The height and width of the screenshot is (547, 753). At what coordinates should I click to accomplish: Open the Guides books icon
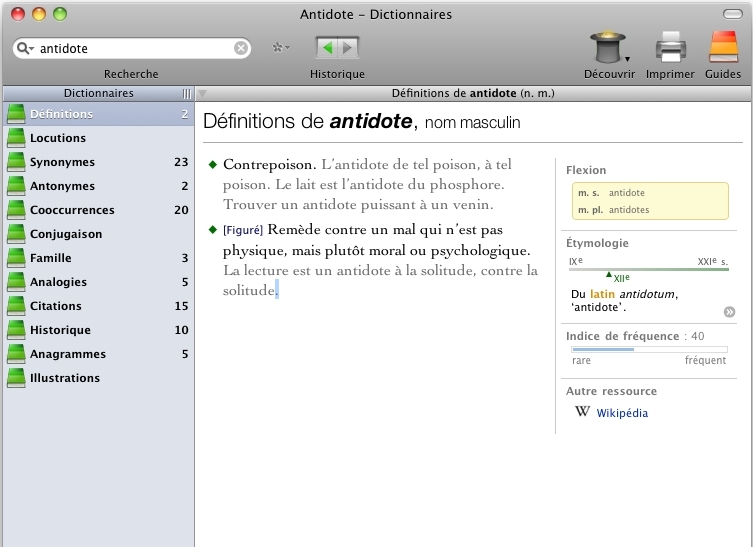[x=723, y=47]
